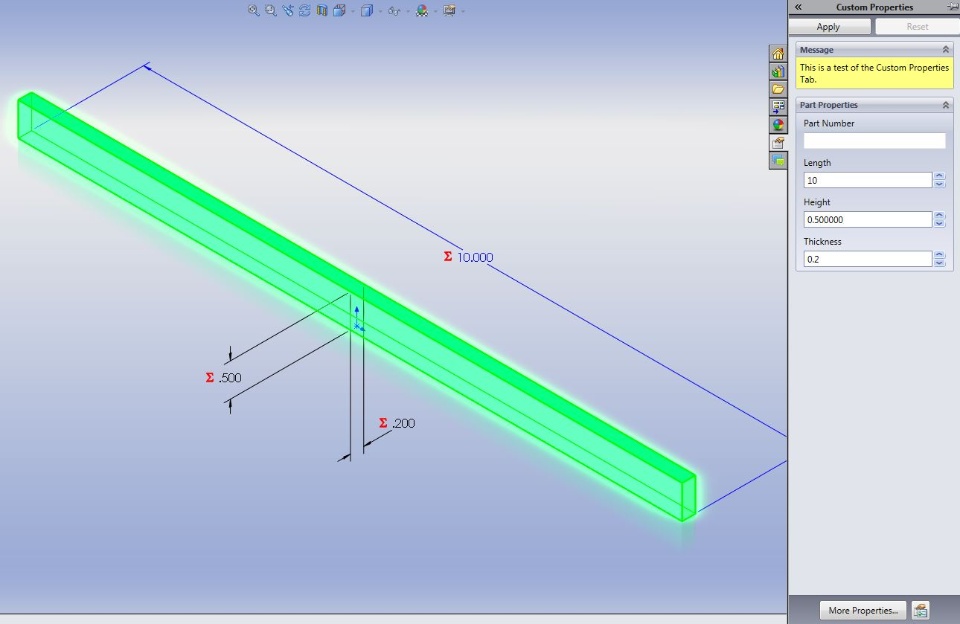Click the Thickness label
The width and height of the screenshot is (960, 624).
(x=822, y=242)
